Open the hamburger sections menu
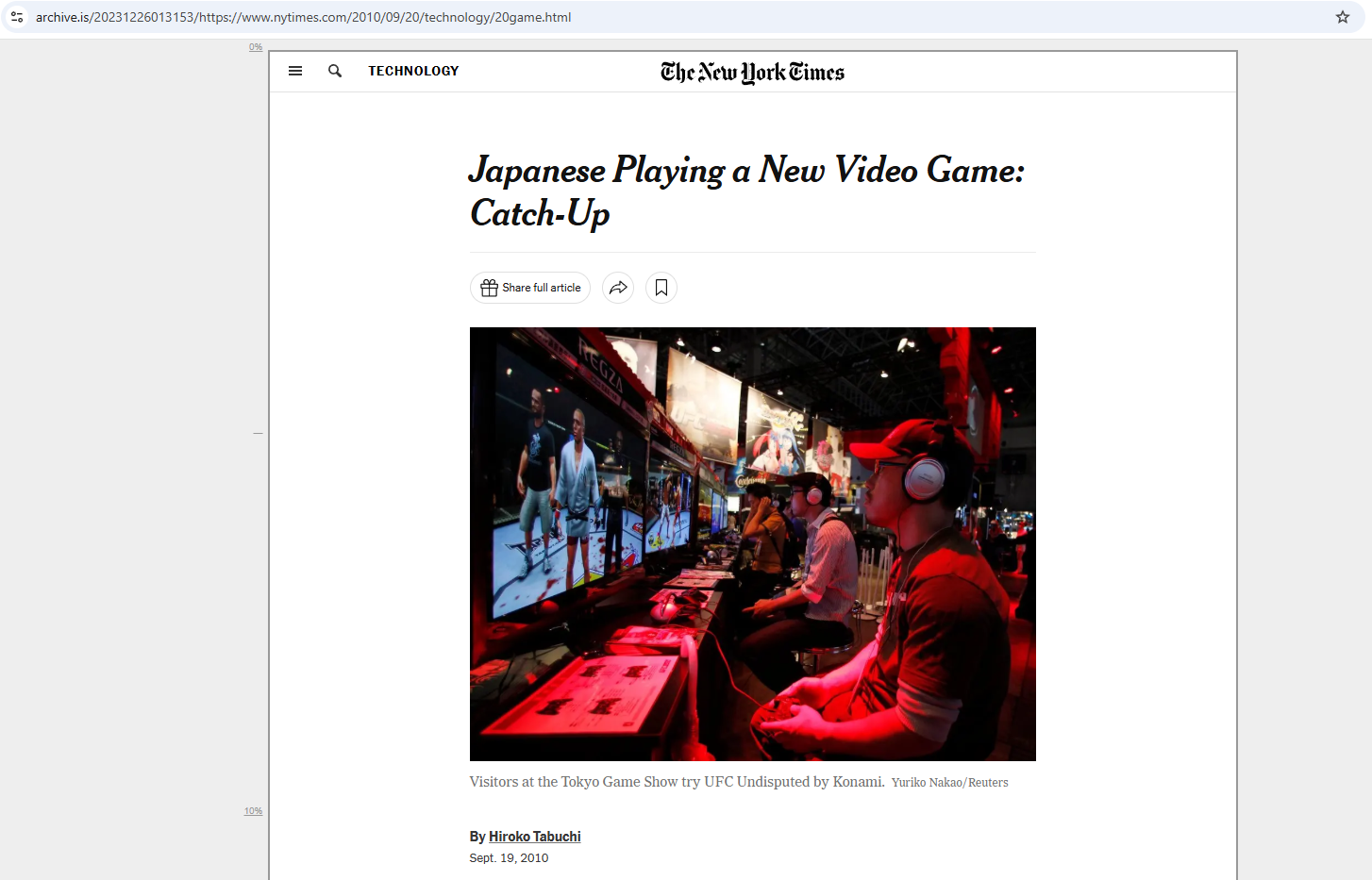Viewport: 1372px width, 880px height. point(295,71)
